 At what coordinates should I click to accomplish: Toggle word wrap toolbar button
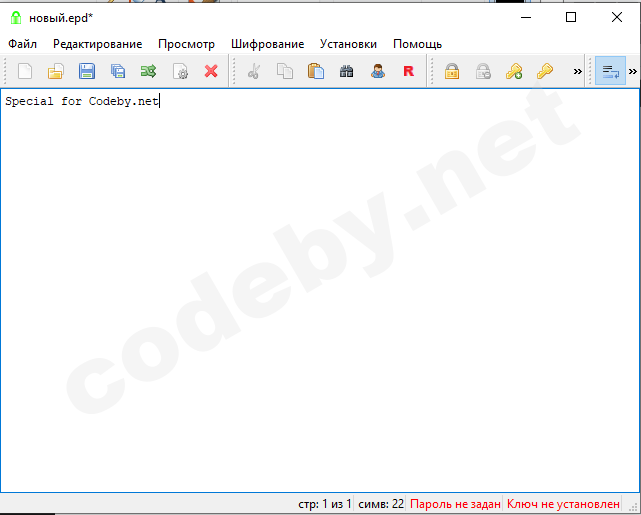[x=610, y=71]
